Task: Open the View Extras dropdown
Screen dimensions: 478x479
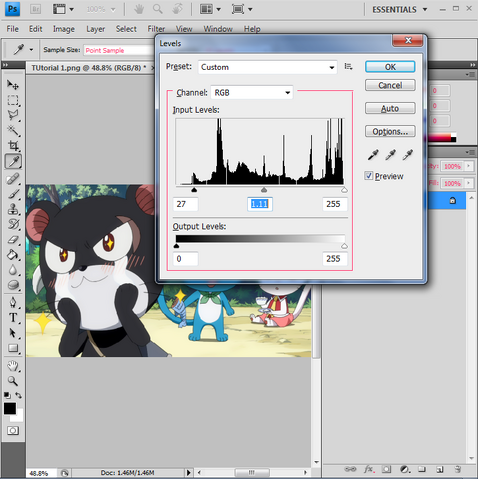Action: point(63,9)
